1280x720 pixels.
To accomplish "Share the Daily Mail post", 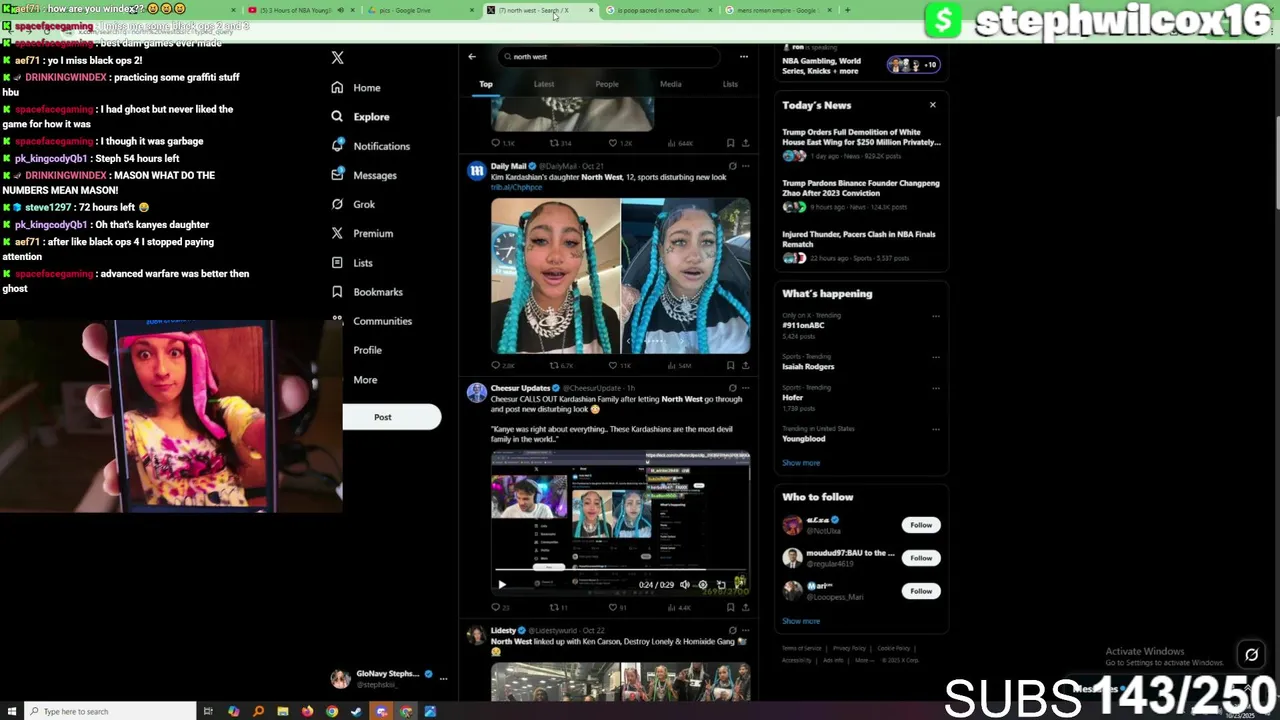I will click(745, 366).
